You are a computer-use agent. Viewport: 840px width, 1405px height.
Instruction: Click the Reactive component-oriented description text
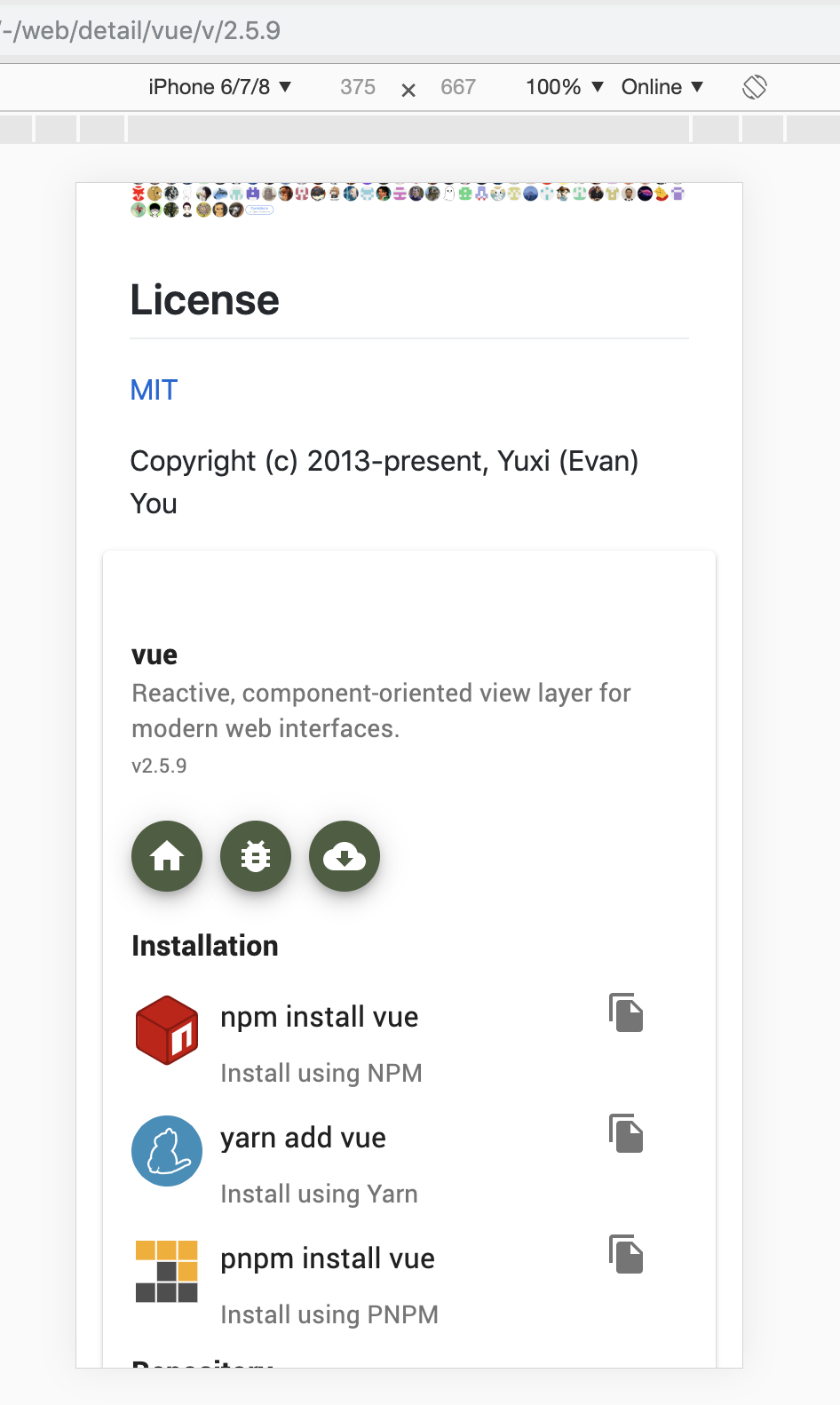click(x=381, y=710)
